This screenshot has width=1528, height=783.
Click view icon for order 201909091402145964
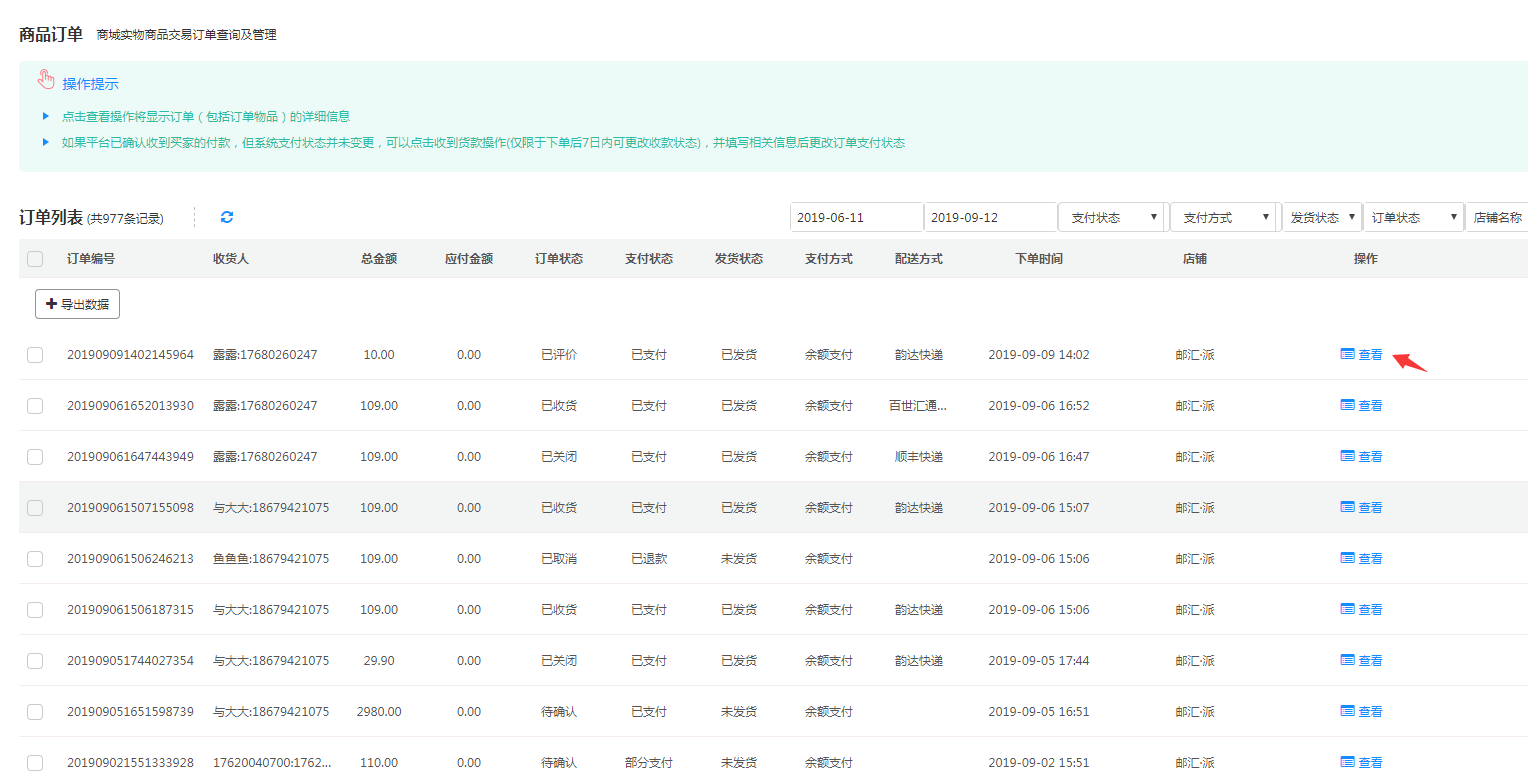1347,354
